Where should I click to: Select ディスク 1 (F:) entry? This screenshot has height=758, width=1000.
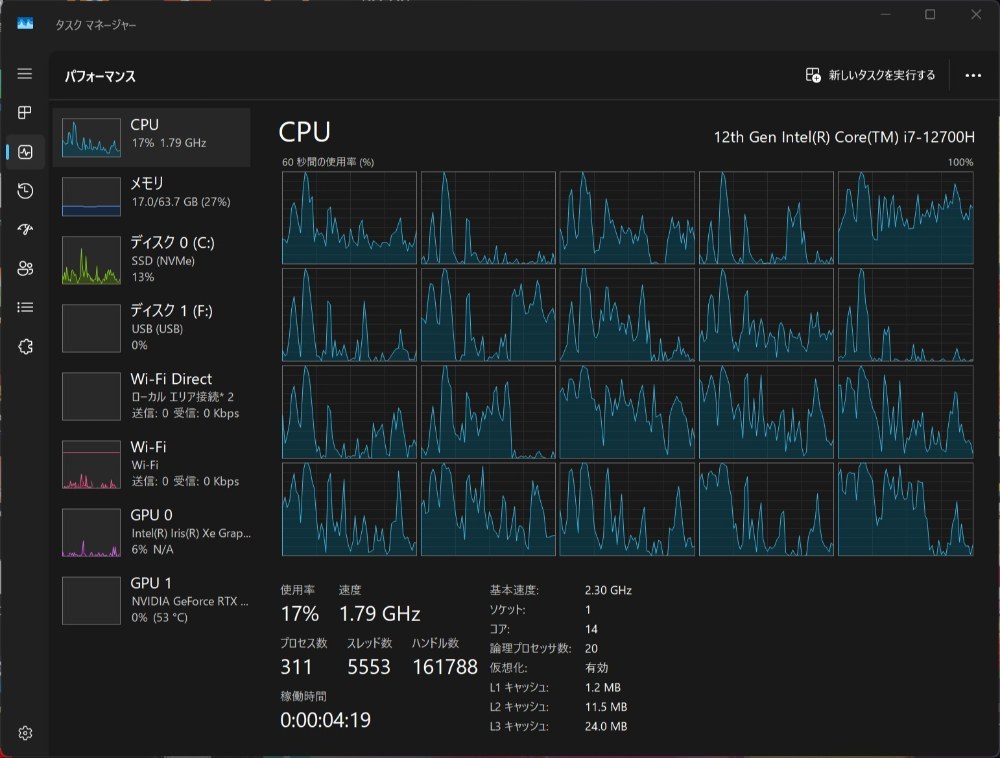pyautogui.click(x=152, y=328)
